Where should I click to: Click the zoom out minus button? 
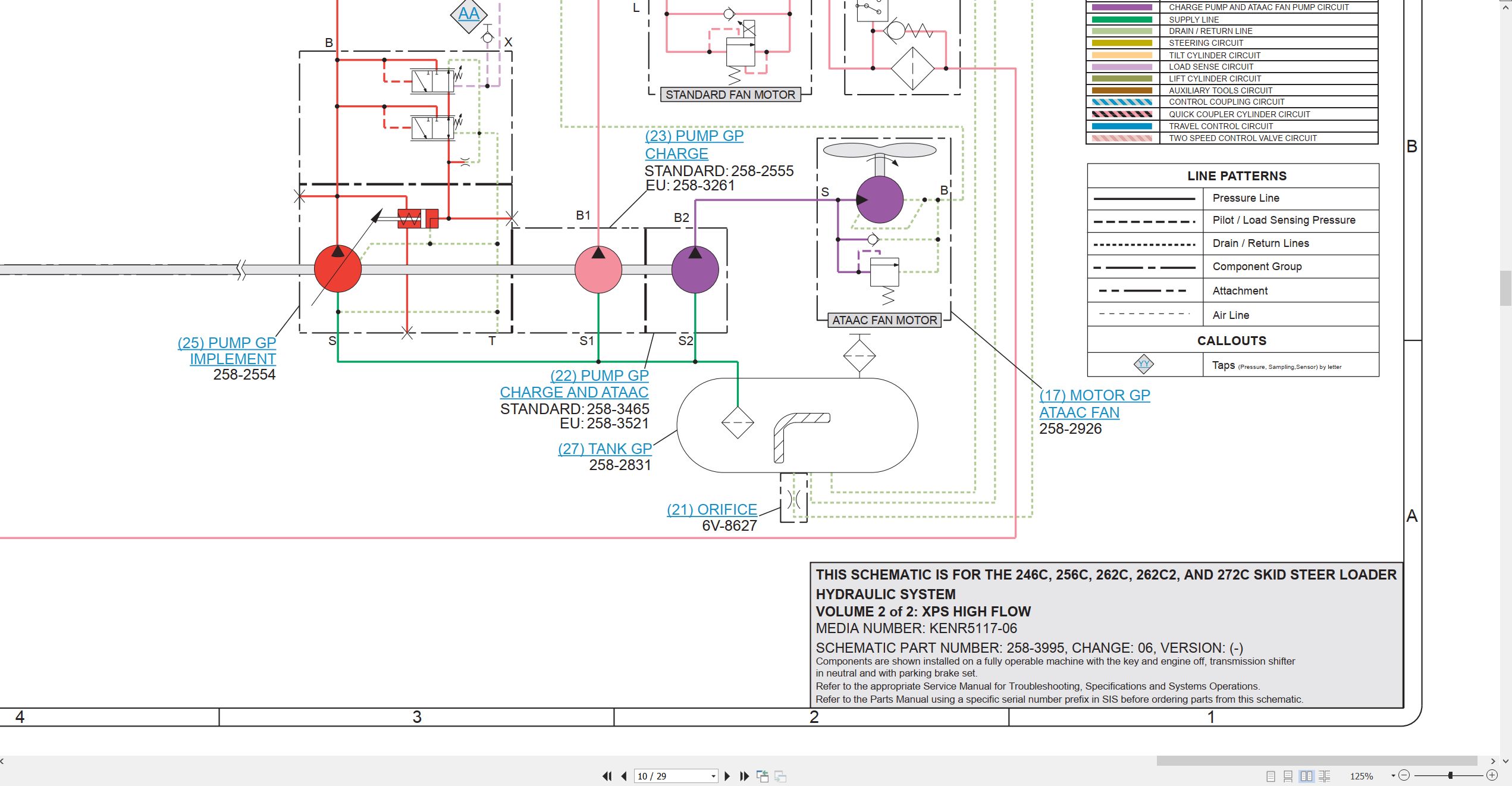1404,775
